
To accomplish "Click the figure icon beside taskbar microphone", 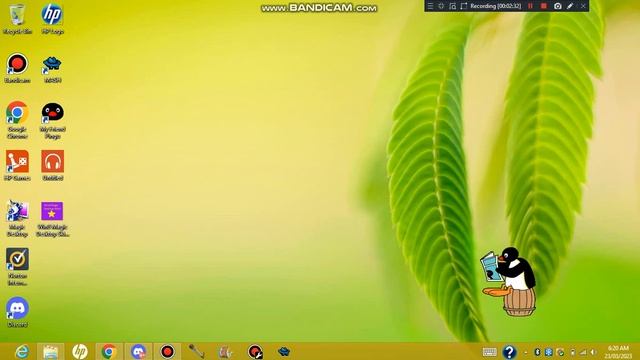I will (225, 351).
